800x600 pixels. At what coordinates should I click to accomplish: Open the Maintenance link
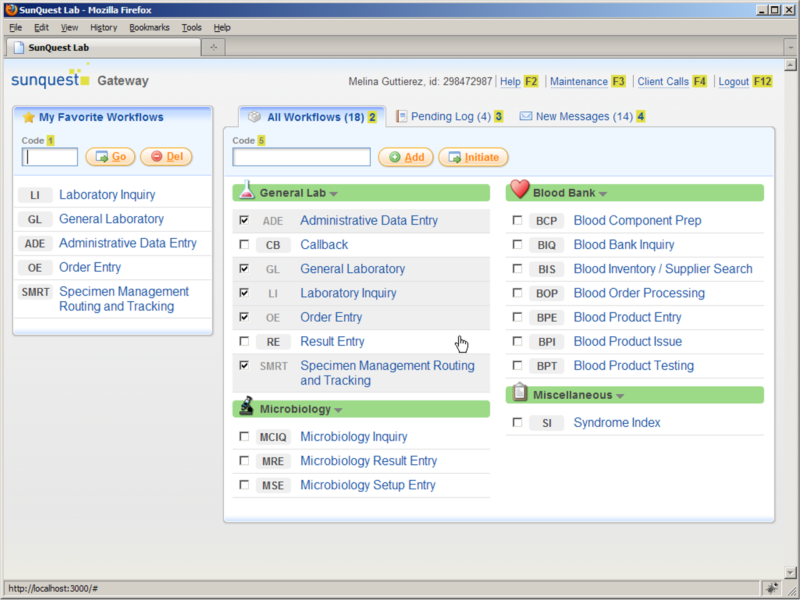pyautogui.click(x=579, y=82)
